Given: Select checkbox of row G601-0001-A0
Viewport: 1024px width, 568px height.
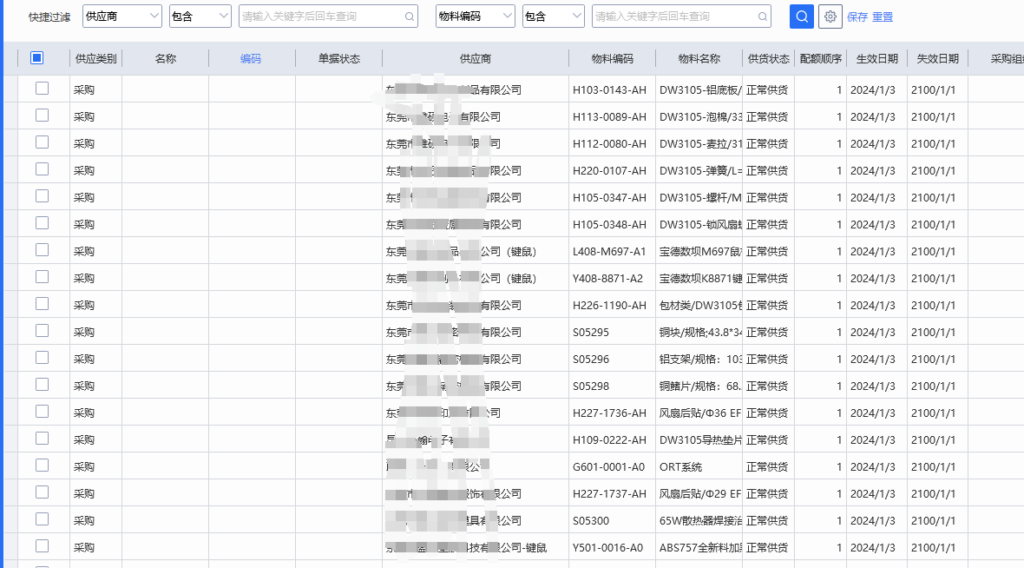Looking at the screenshot, I should tap(42, 466).
